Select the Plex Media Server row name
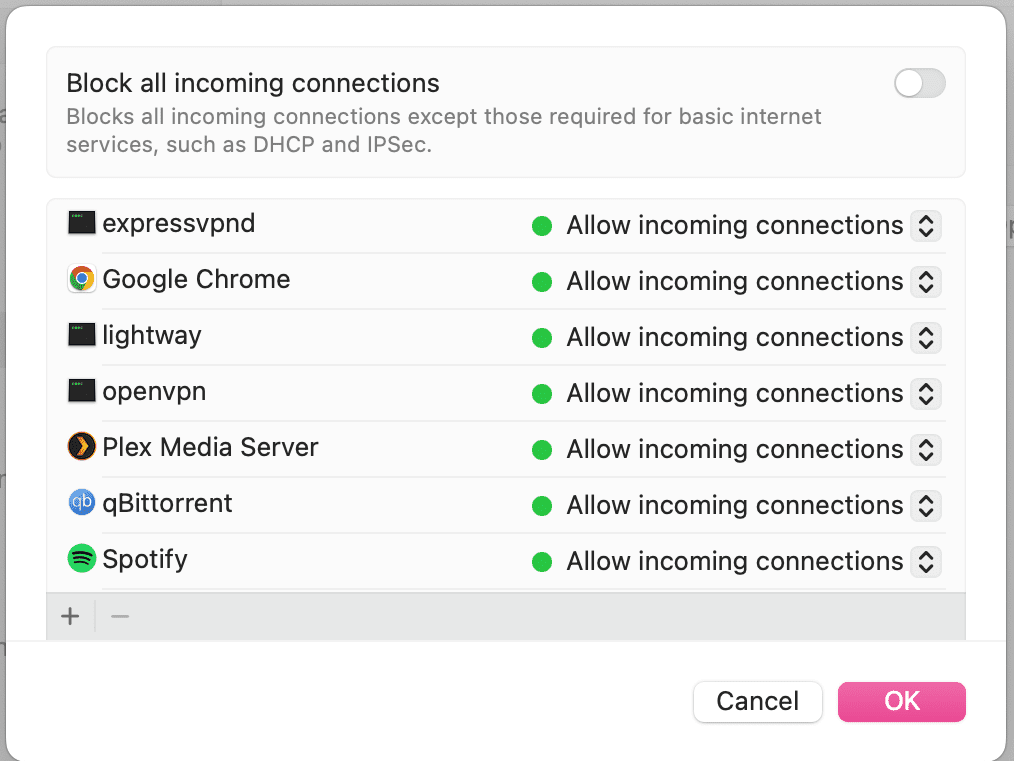1014x761 pixels. [x=210, y=447]
